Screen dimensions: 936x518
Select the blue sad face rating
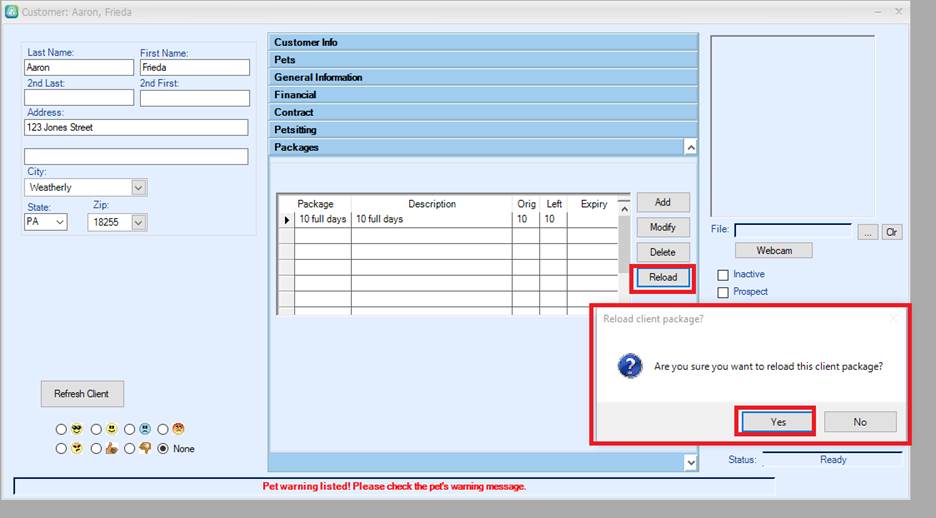coord(130,429)
